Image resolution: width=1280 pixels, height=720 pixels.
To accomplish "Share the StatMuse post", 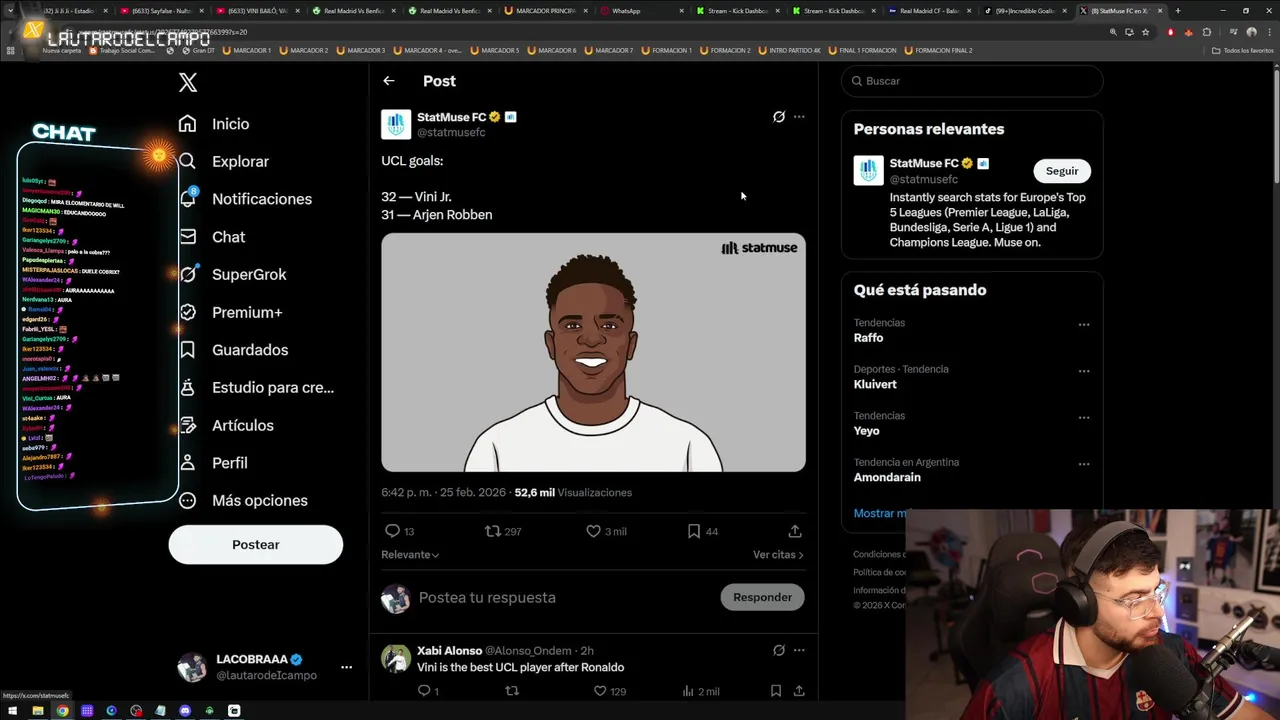I will (x=795, y=531).
